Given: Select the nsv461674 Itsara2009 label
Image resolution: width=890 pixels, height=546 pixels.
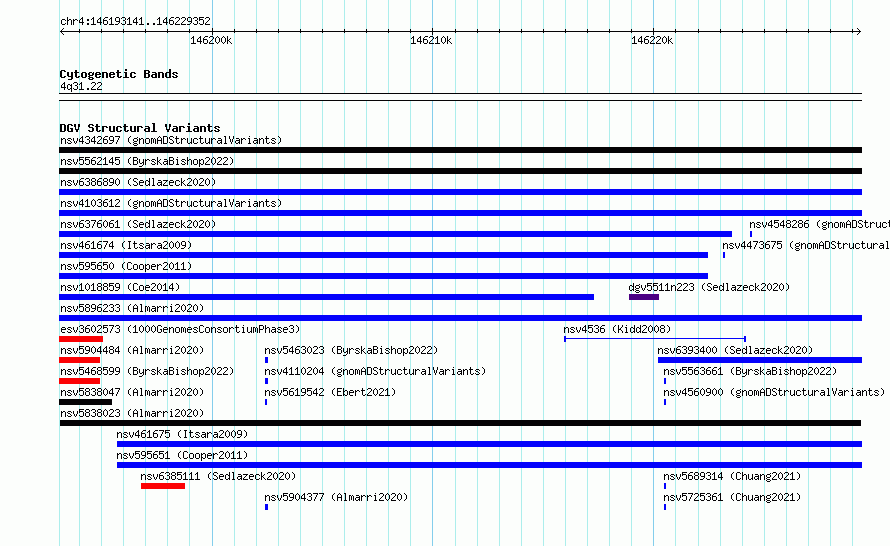Looking at the screenshot, I should pyautogui.click(x=126, y=245).
